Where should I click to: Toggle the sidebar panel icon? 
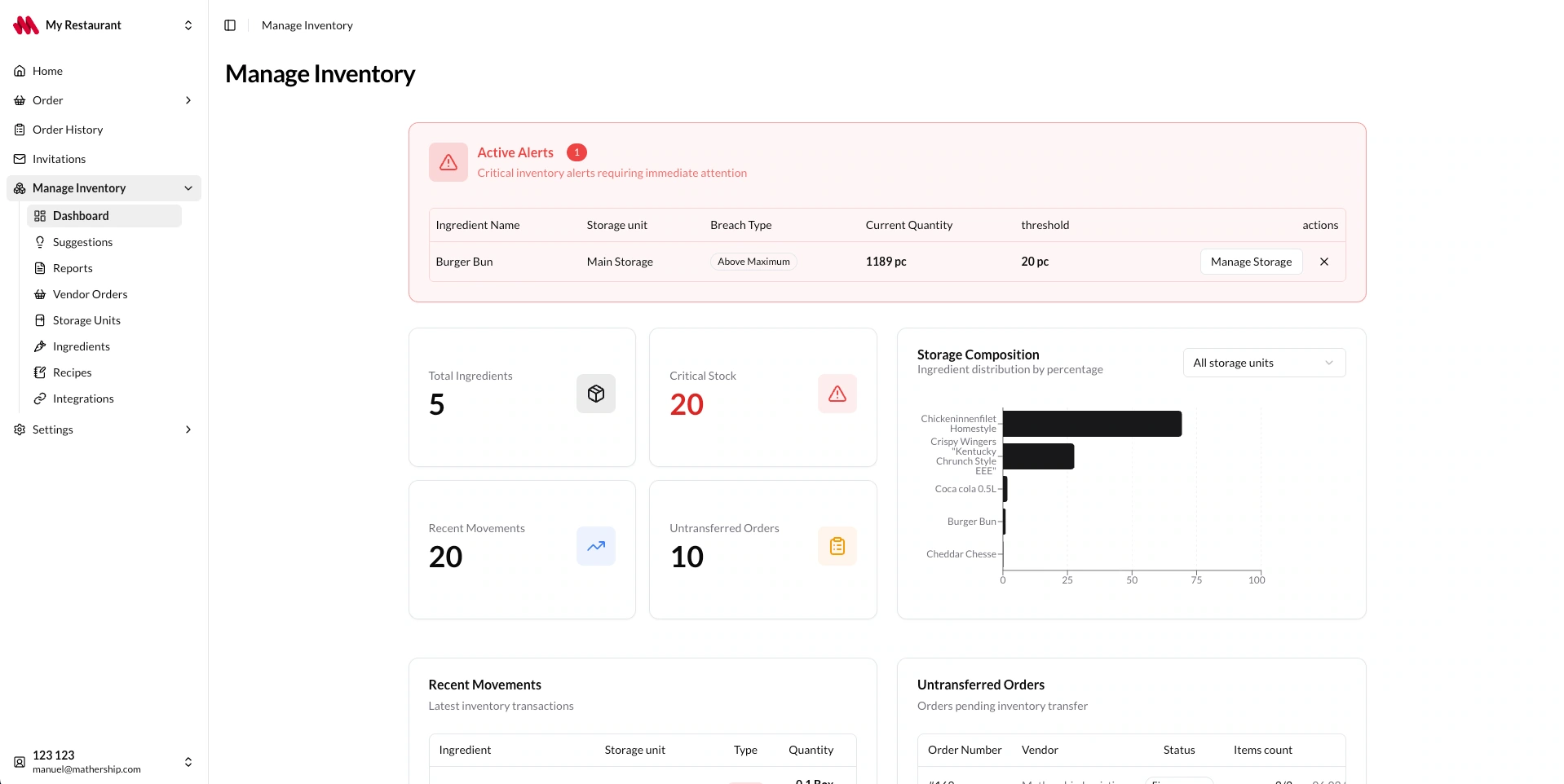click(x=230, y=25)
